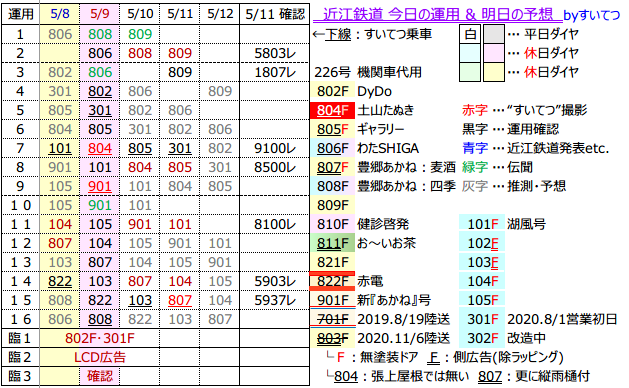This screenshot has width=629, height=388.
Task: Select the red 804 cell in row 7
Action: (x=99, y=148)
